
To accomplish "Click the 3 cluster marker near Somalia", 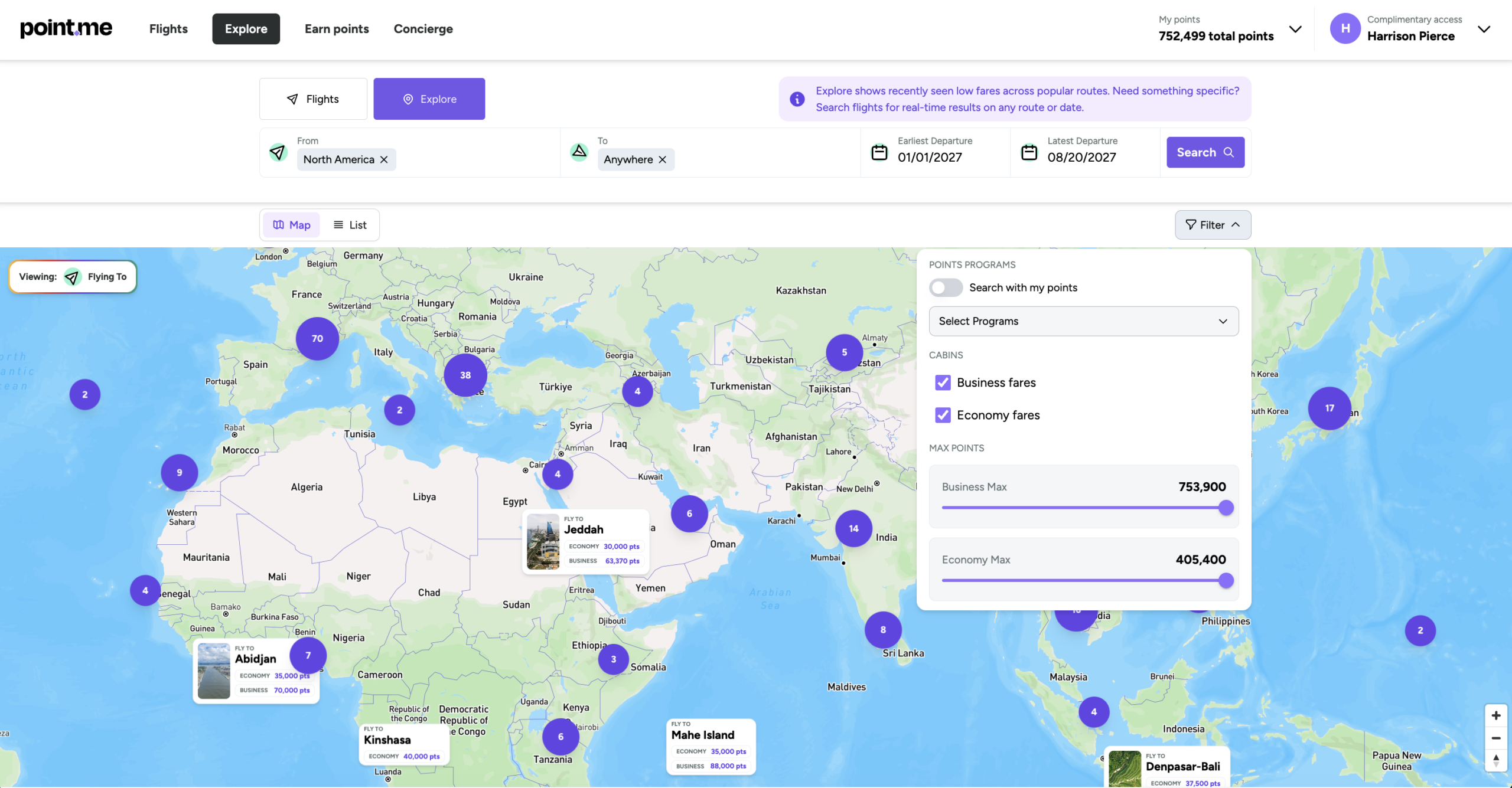I will pyautogui.click(x=613, y=659).
